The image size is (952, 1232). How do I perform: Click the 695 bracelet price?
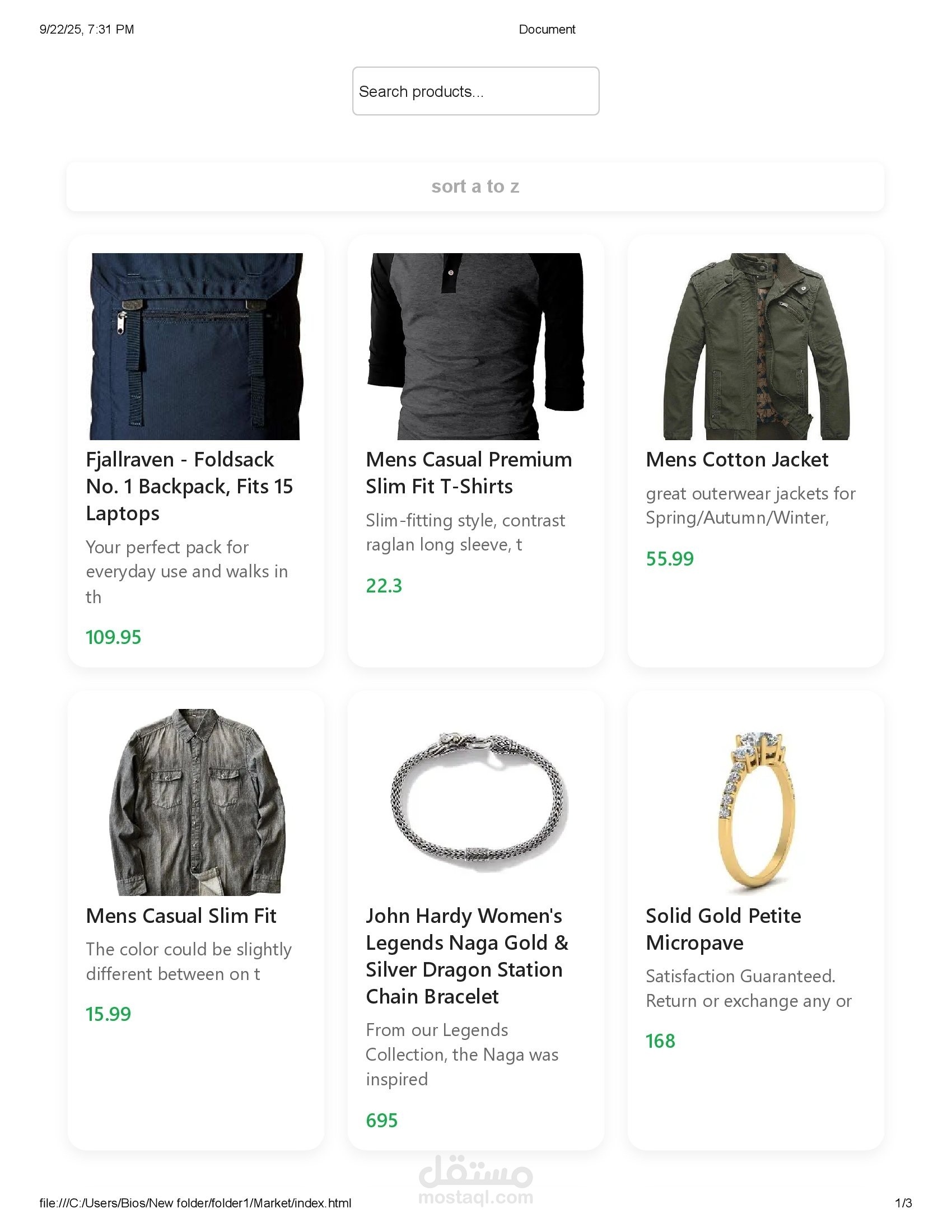pos(382,1121)
